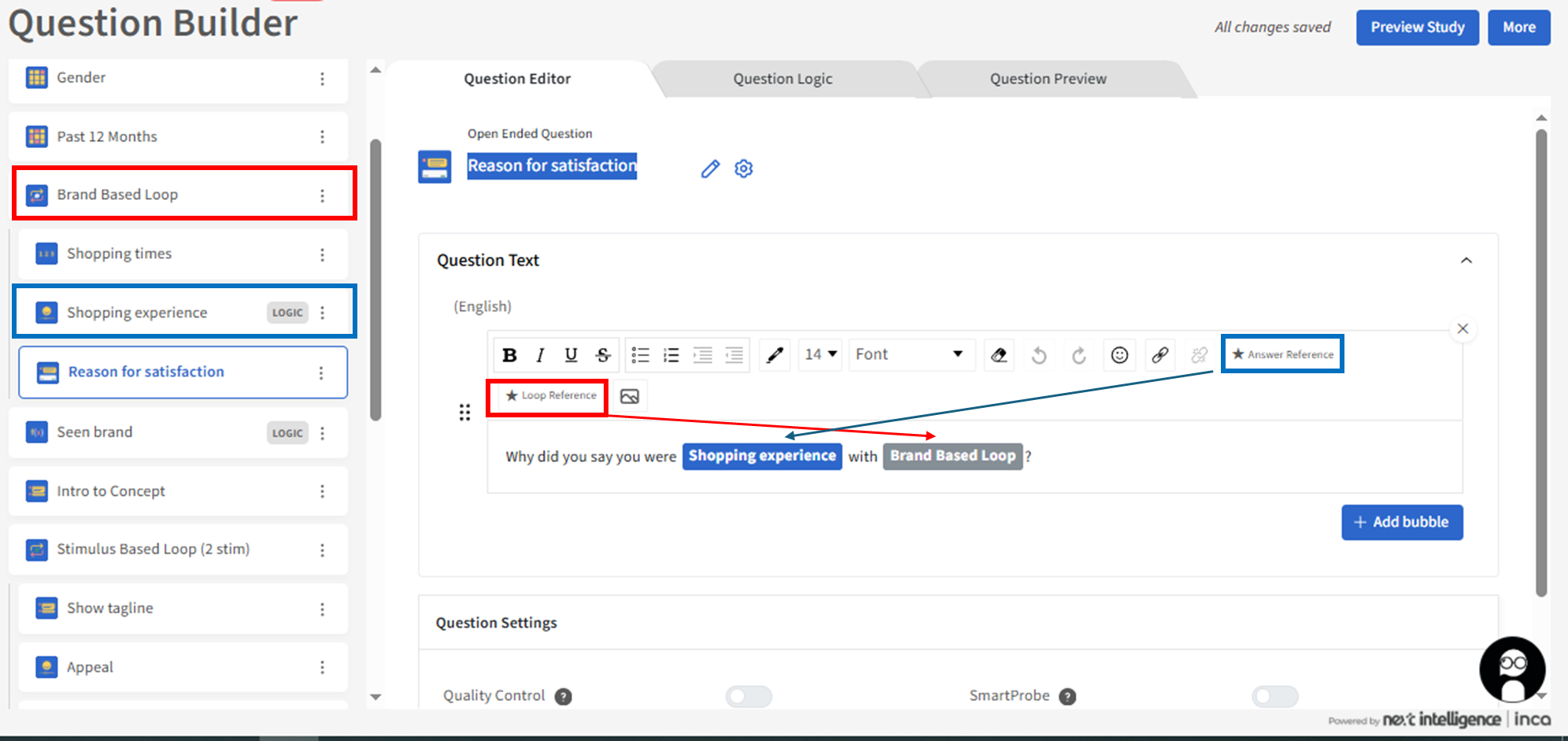Open the font size 14 dropdown
1568x741 pixels.
tap(820, 355)
